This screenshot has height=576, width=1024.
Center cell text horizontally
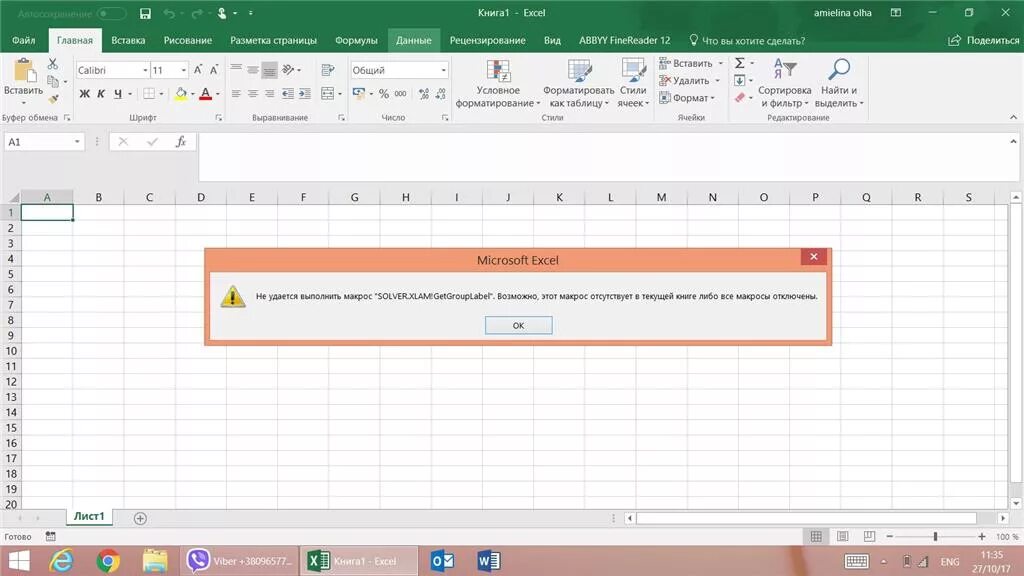point(253,94)
